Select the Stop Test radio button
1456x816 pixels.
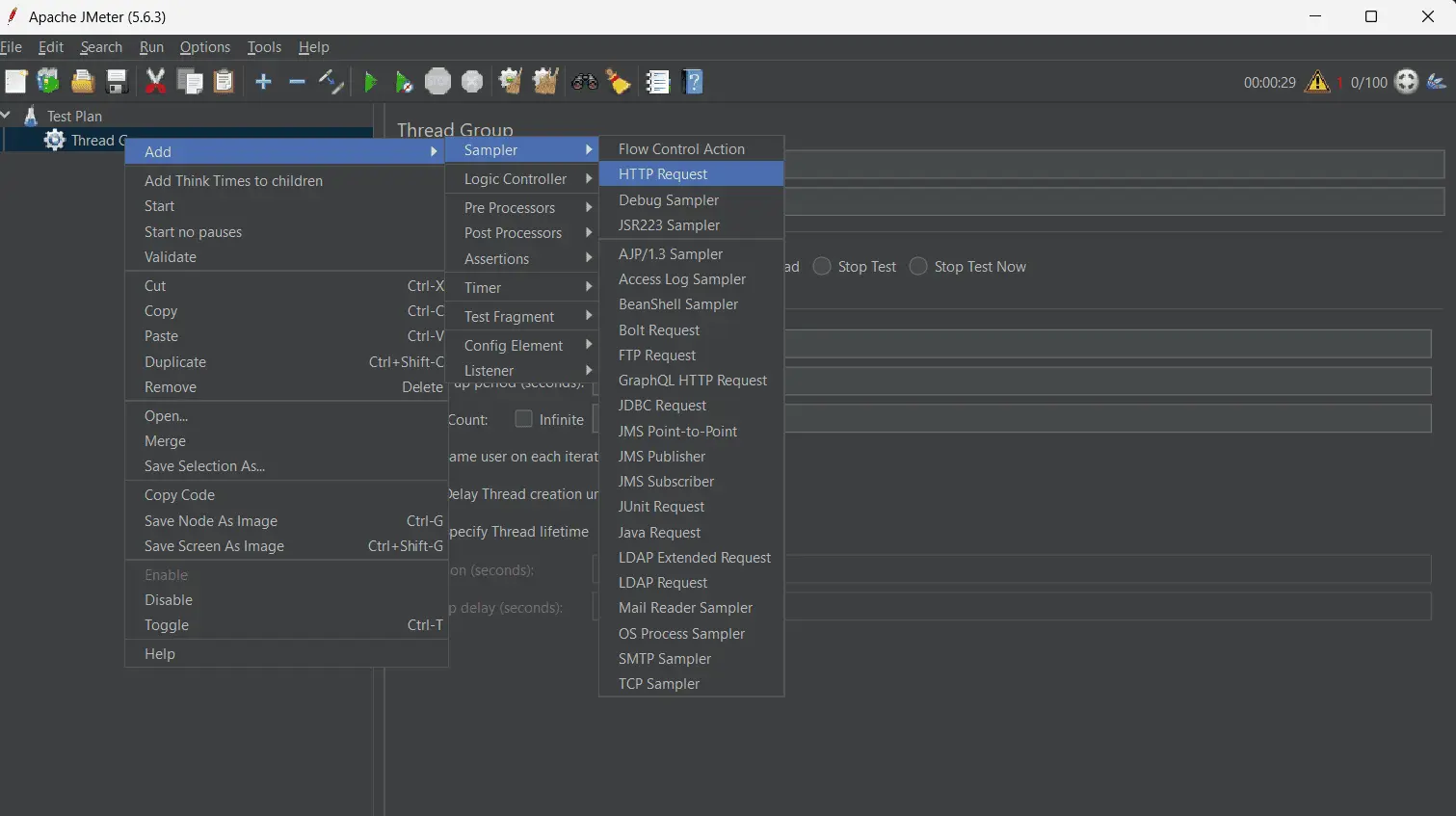822,266
